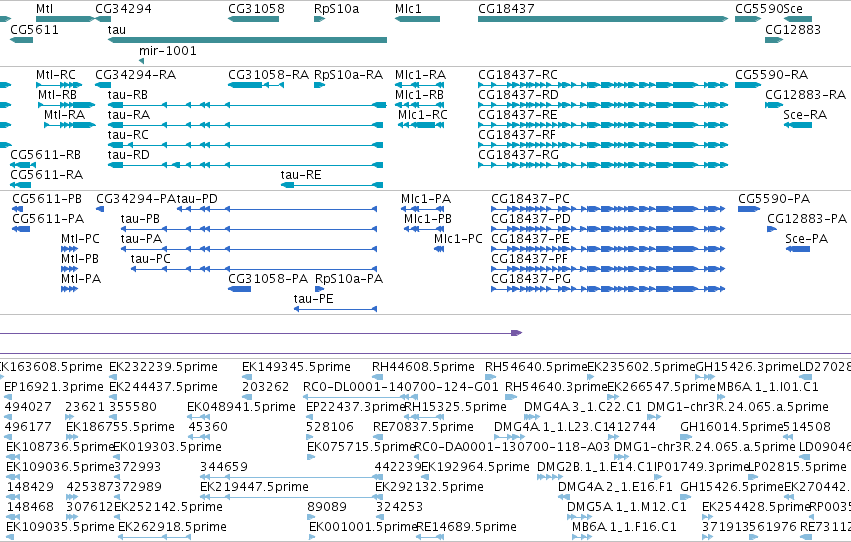Viewport: 851px width, 542px height.
Task: Open the MB6A.1_1.F16.C1 label
Action: click(x=624, y=527)
